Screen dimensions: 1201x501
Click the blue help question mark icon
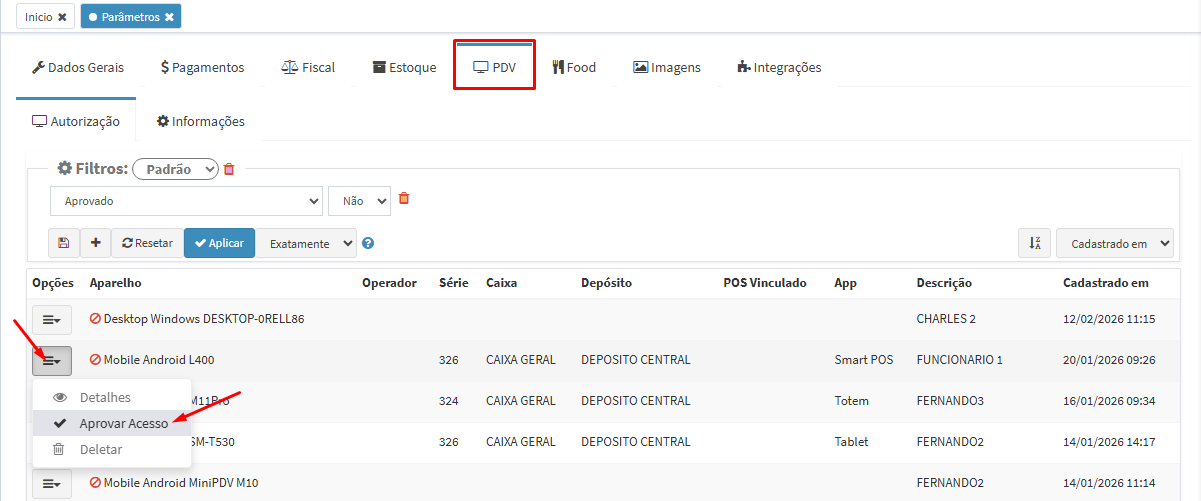click(368, 243)
